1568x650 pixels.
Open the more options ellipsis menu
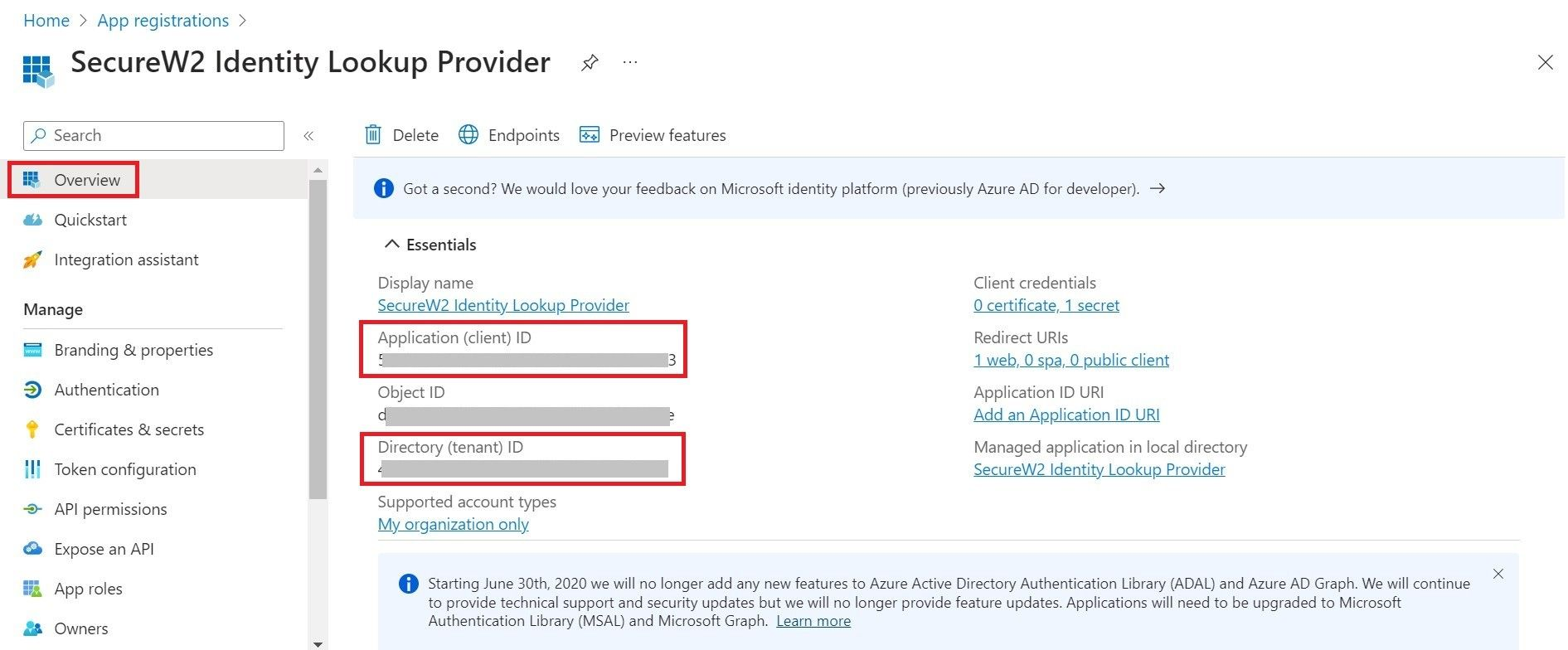630,63
